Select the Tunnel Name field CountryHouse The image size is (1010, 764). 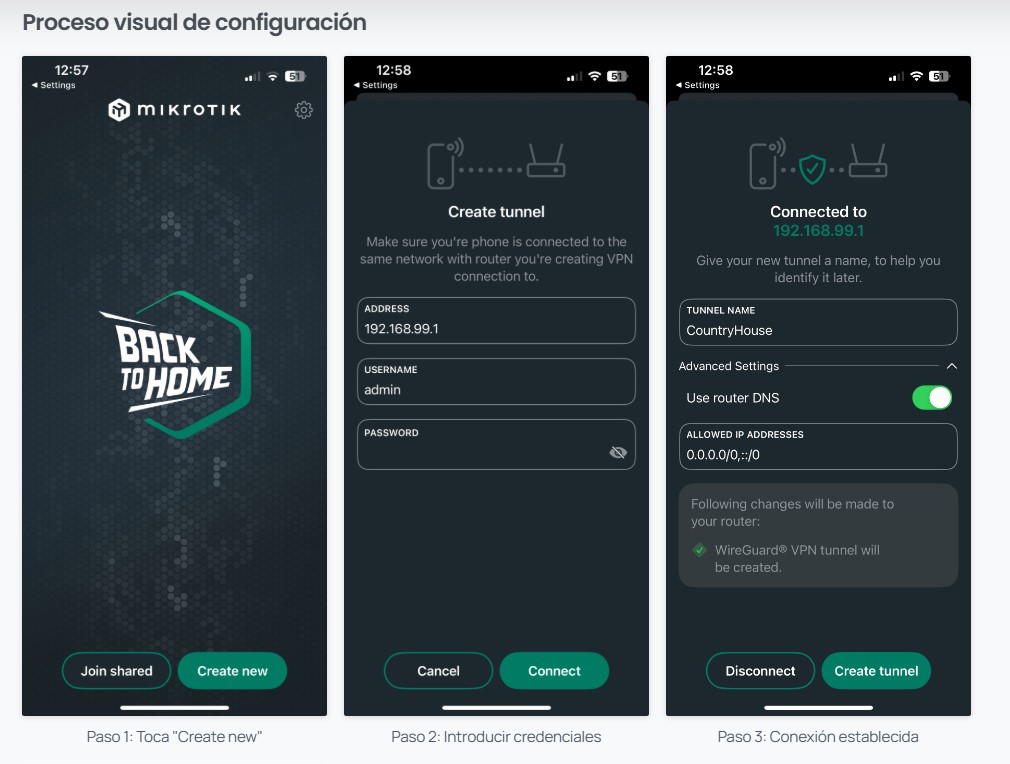[x=818, y=322]
